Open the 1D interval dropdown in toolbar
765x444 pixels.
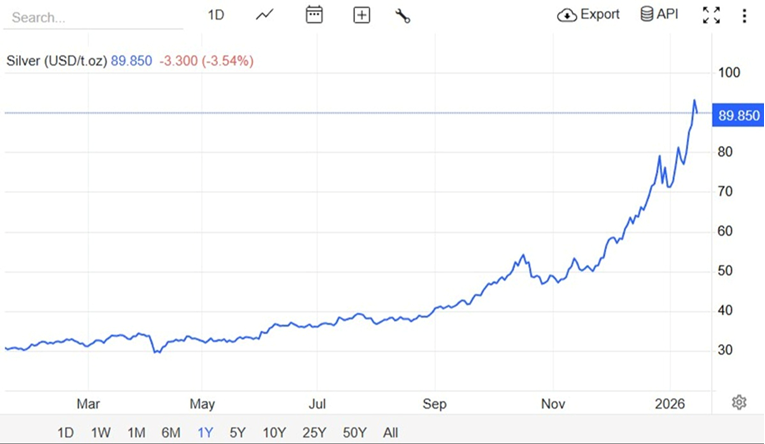pos(216,15)
